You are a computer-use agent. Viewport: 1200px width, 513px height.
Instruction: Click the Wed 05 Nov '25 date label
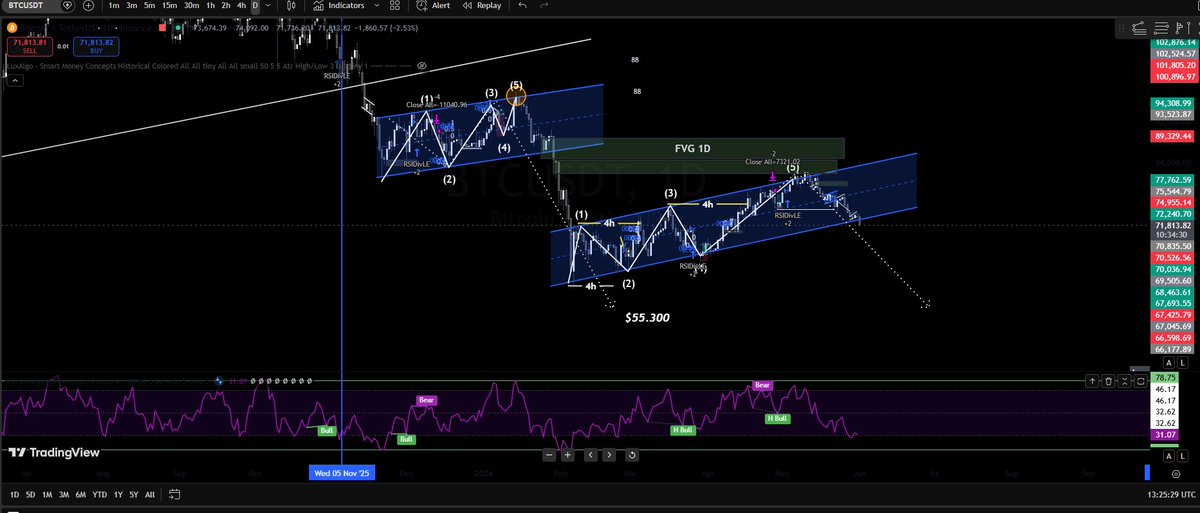click(x=343, y=473)
